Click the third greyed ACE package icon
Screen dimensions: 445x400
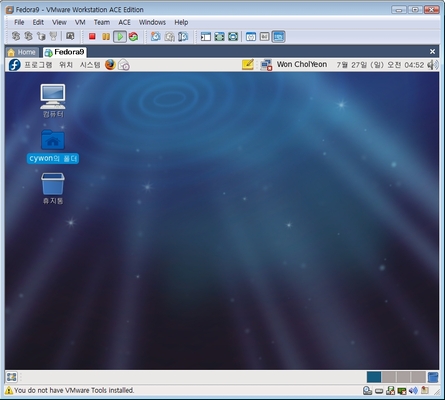pyautogui.click(x=41, y=36)
